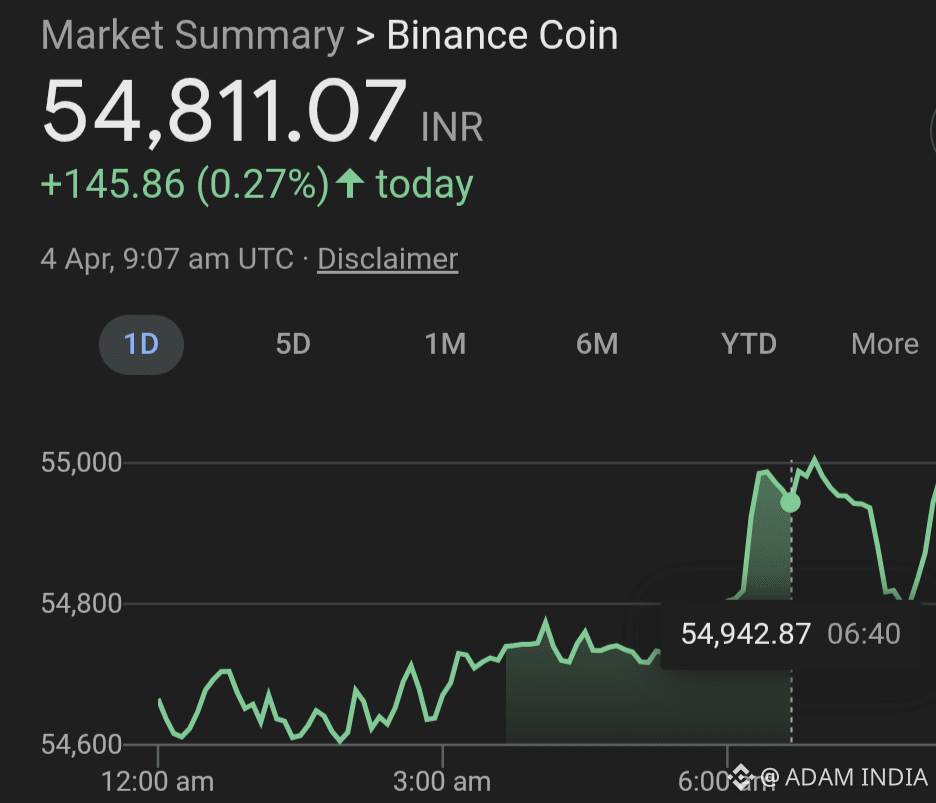Image resolution: width=936 pixels, height=803 pixels.
Task: Open the YTD chart view
Action: (749, 344)
